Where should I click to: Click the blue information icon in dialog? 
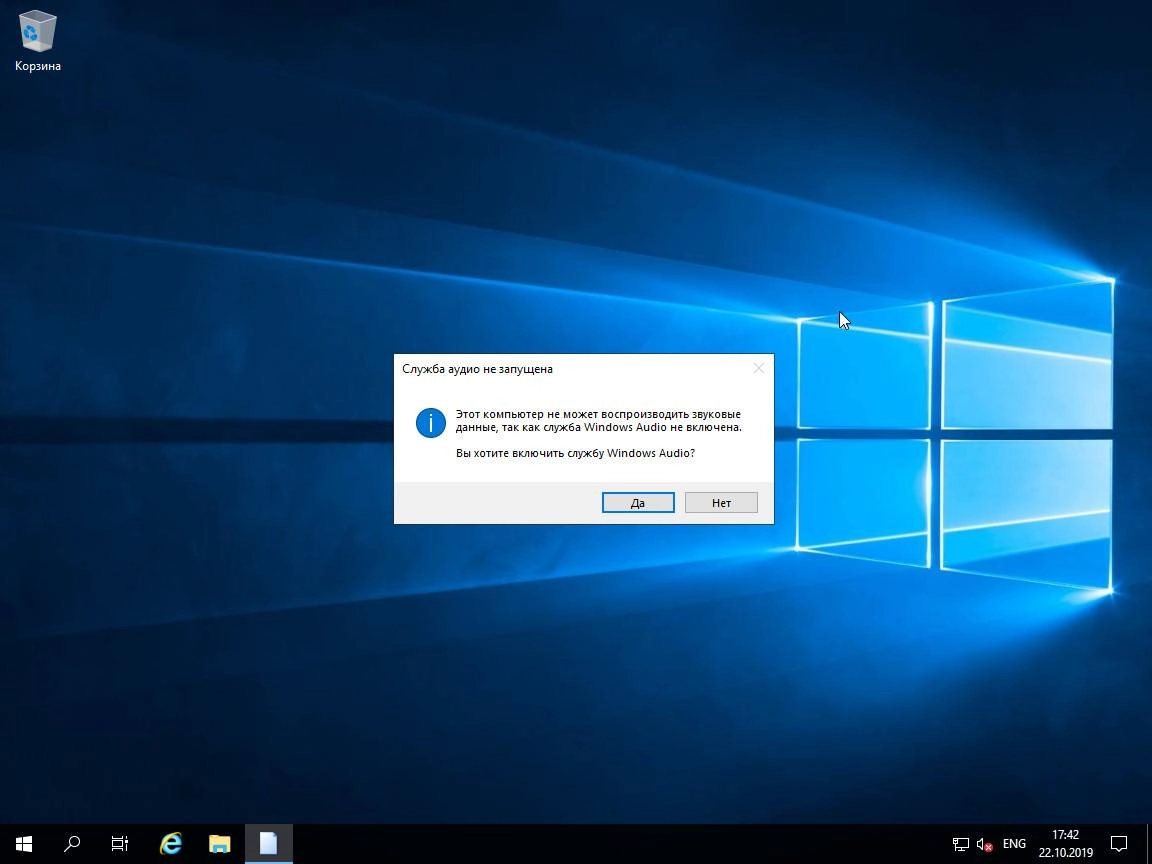tap(431, 423)
